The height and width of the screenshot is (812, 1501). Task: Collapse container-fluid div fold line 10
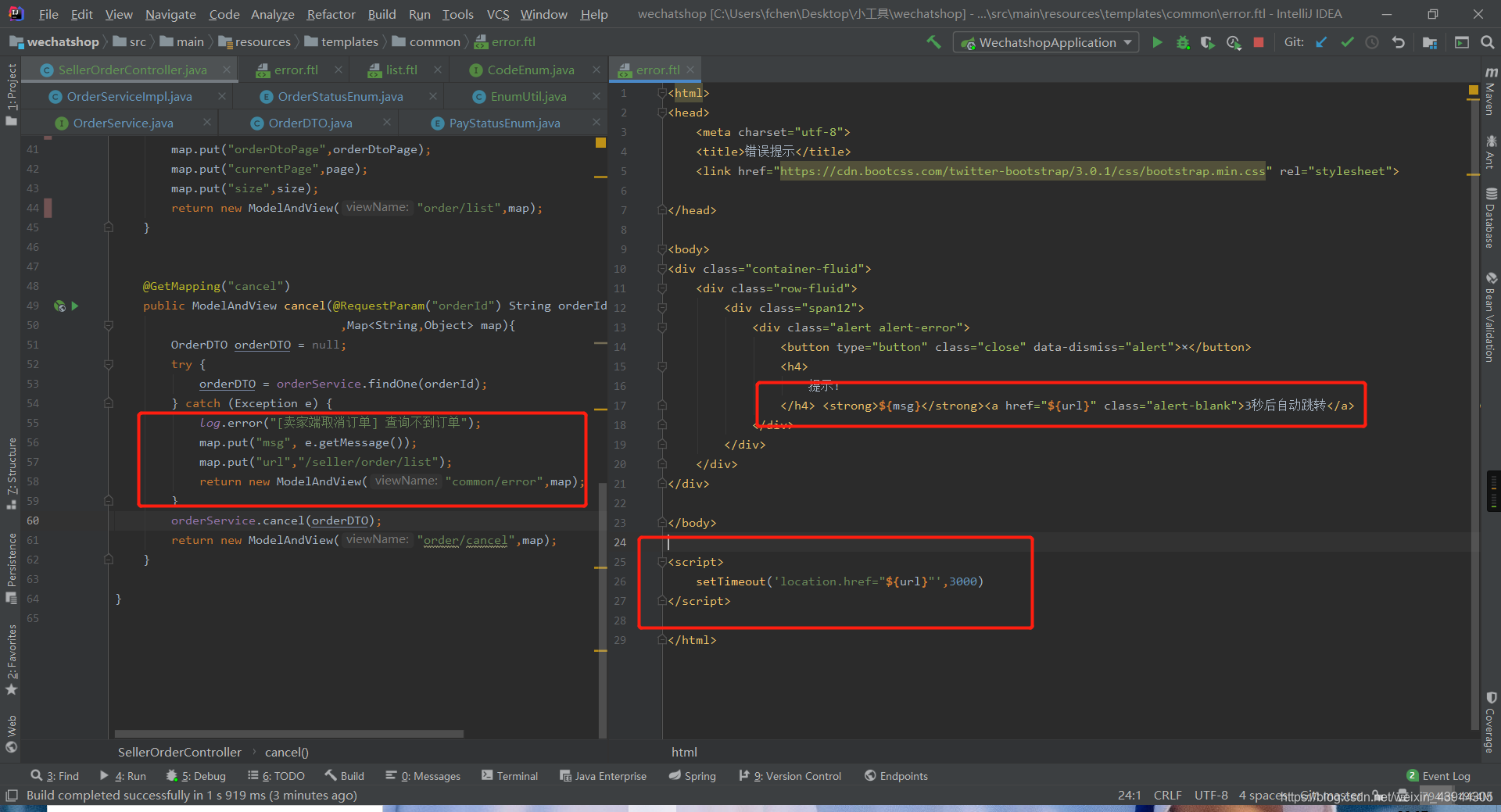tap(662, 269)
